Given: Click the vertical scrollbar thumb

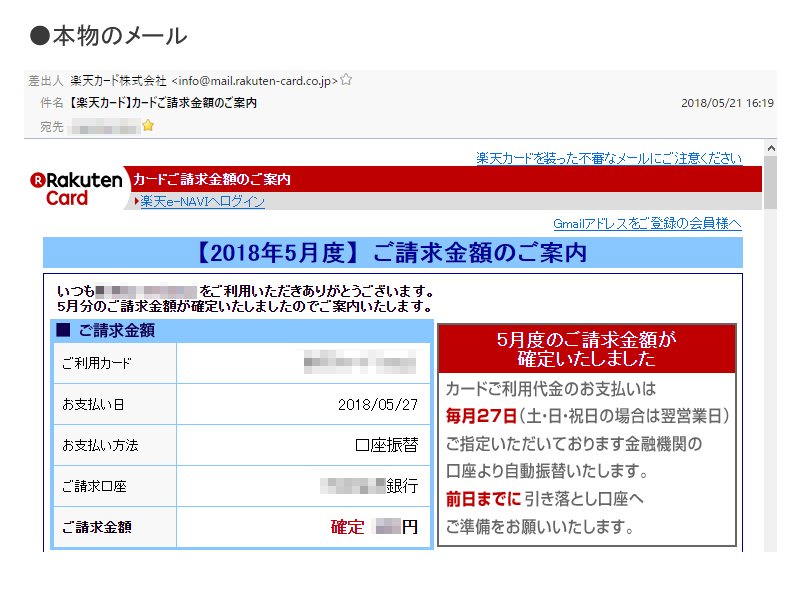Looking at the screenshot, I should [770, 183].
